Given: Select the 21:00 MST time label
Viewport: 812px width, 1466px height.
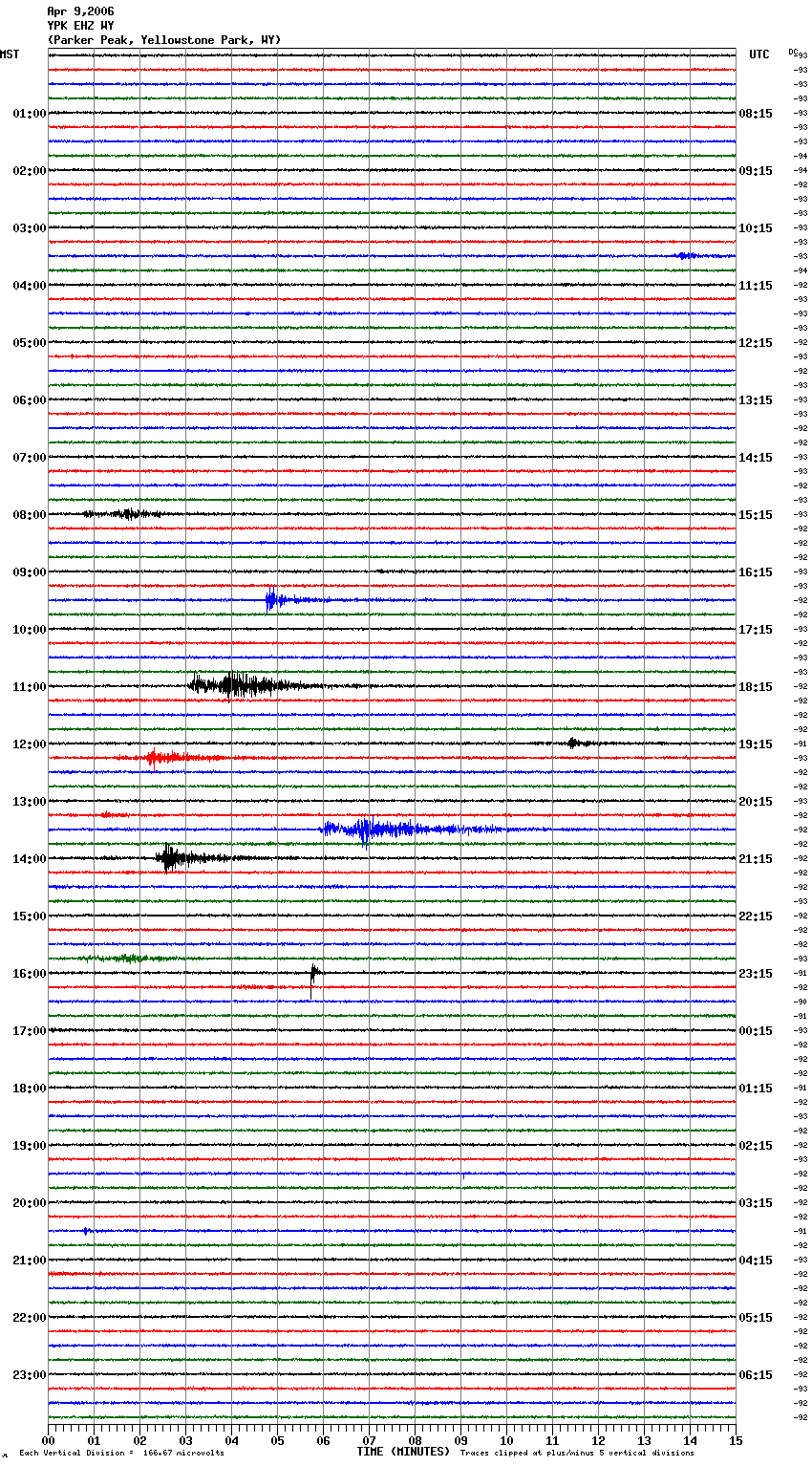Looking at the screenshot, I should tap(30, 1261).
